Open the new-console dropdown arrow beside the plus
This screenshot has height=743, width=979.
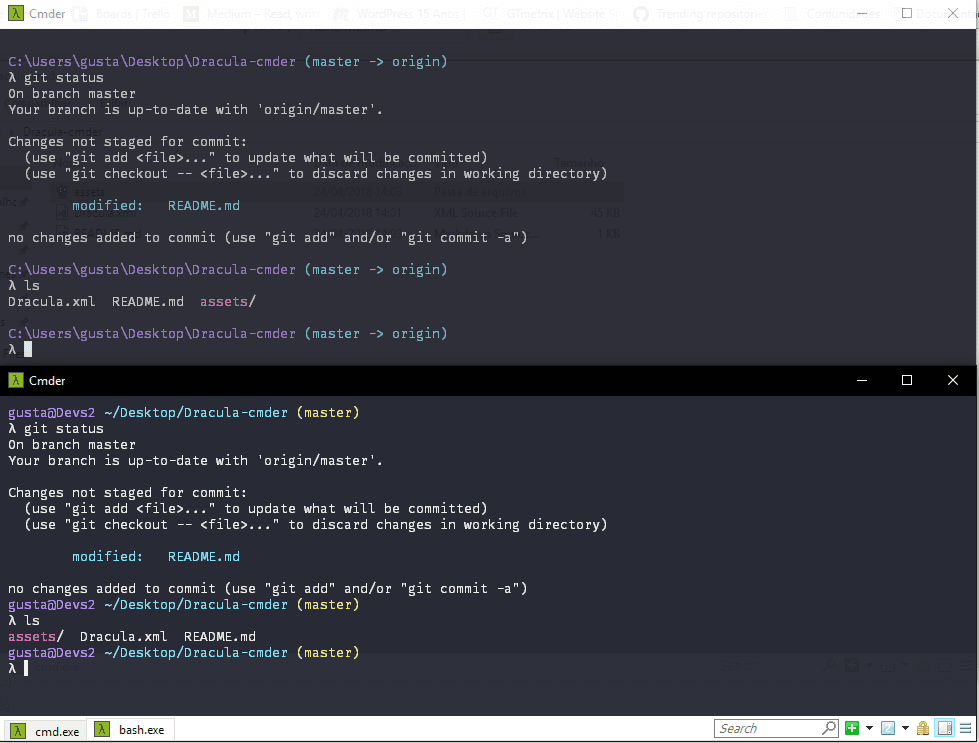869,727
